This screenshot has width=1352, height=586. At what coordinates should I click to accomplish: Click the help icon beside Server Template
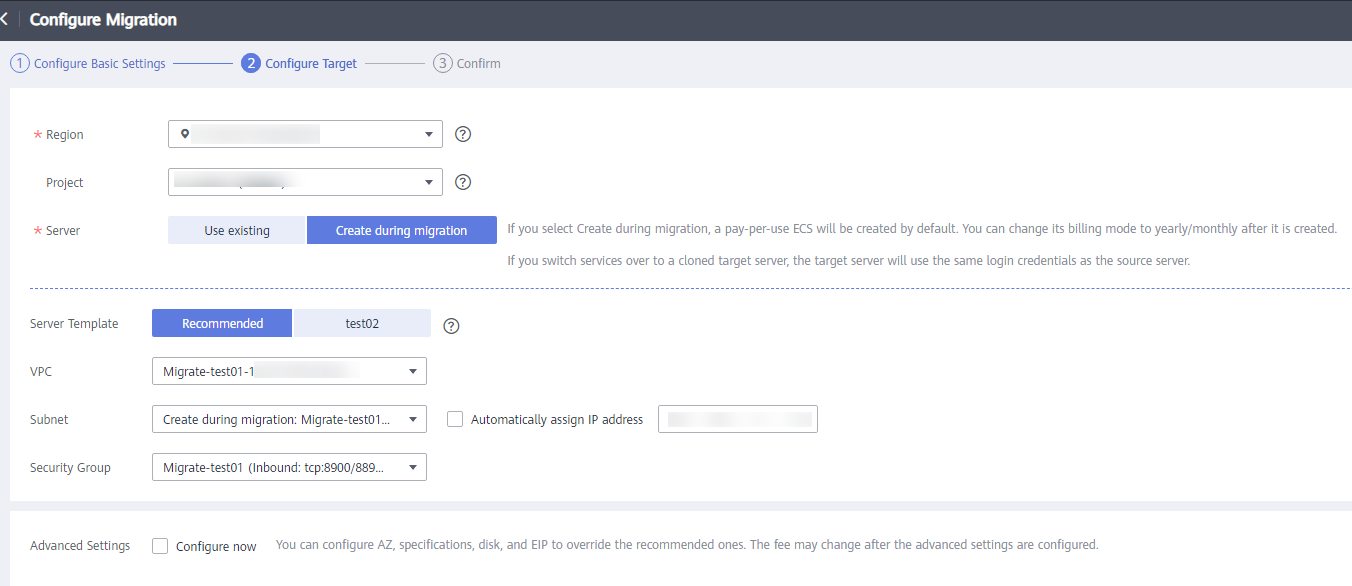pos(451,326)
